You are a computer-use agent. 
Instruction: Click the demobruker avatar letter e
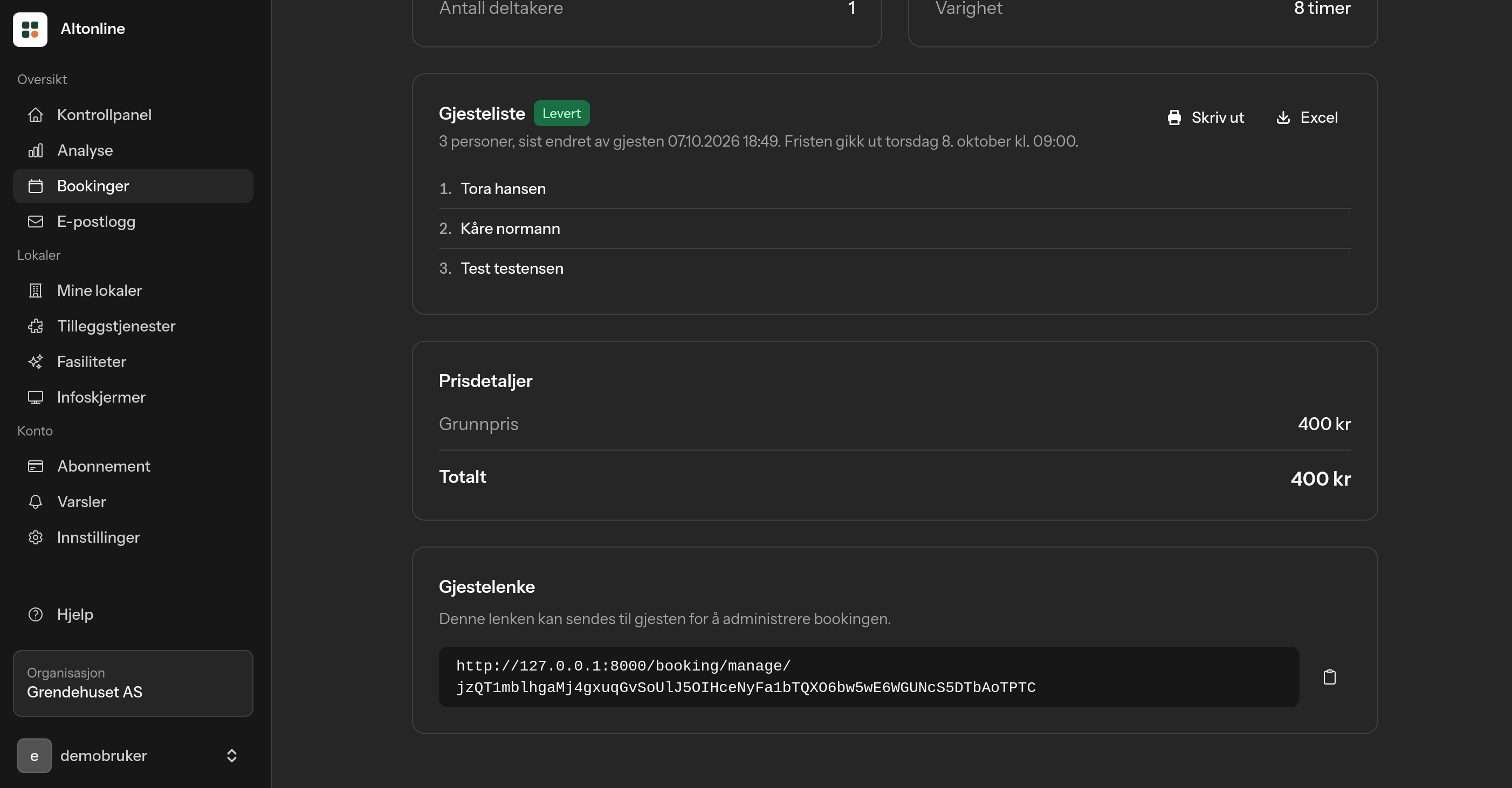pos(34,756)
